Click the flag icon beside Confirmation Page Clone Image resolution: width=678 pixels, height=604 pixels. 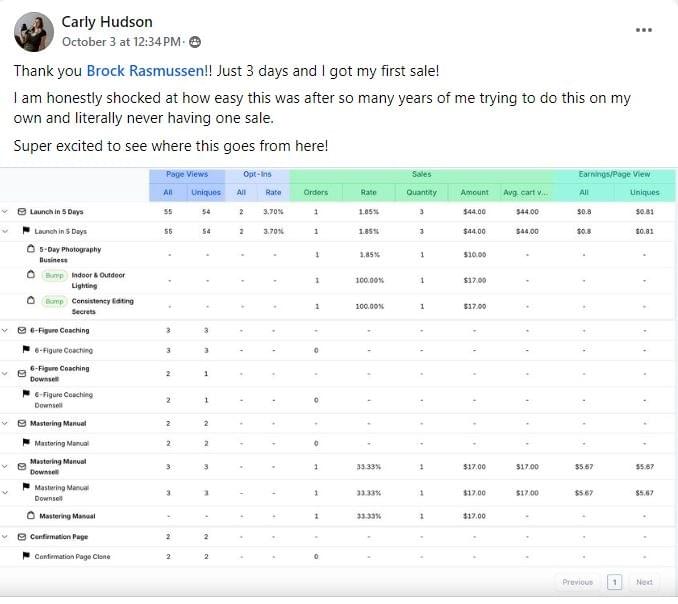click(x=27, y=556)
